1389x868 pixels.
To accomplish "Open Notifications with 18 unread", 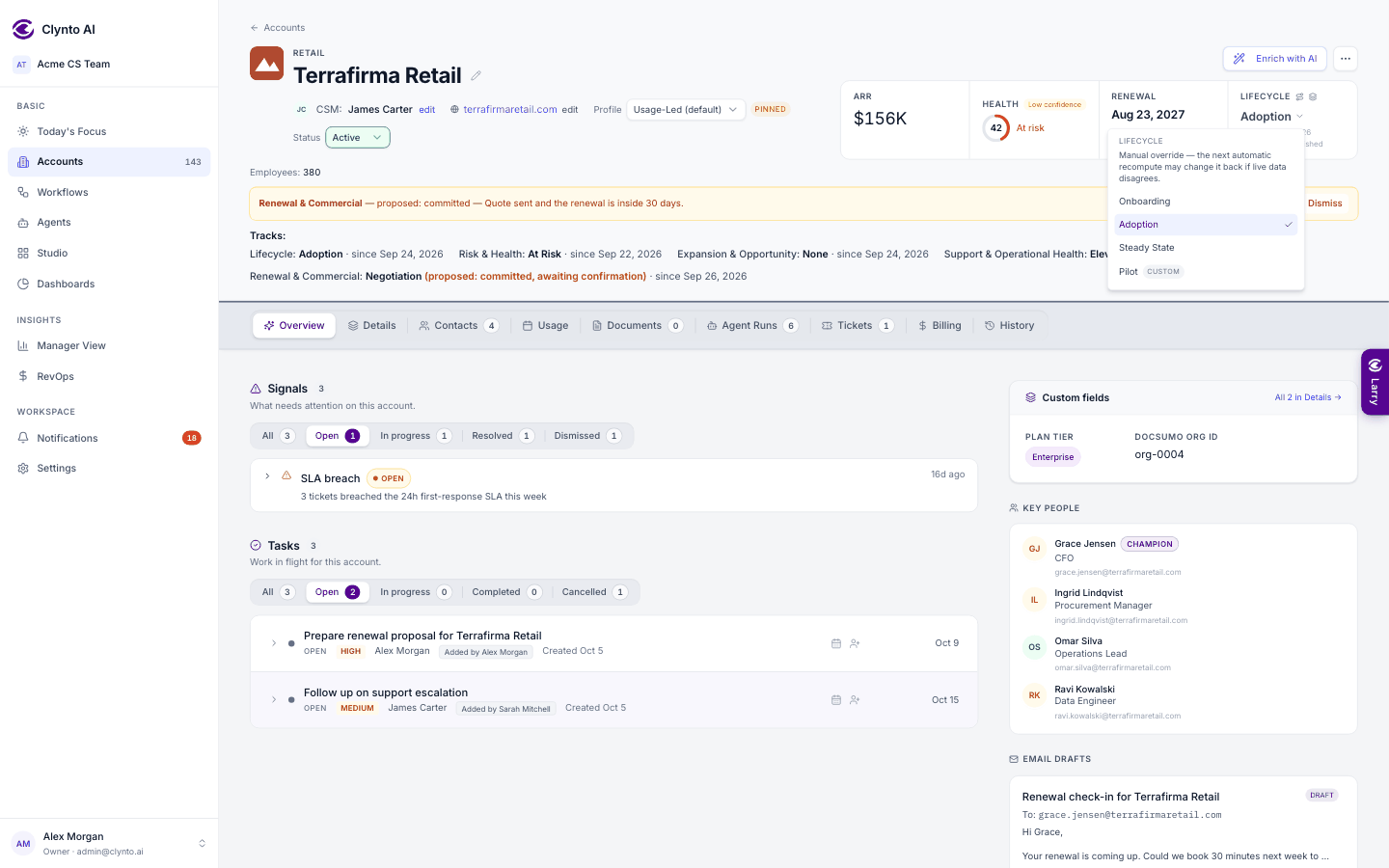I will click(x=109, y=438).
